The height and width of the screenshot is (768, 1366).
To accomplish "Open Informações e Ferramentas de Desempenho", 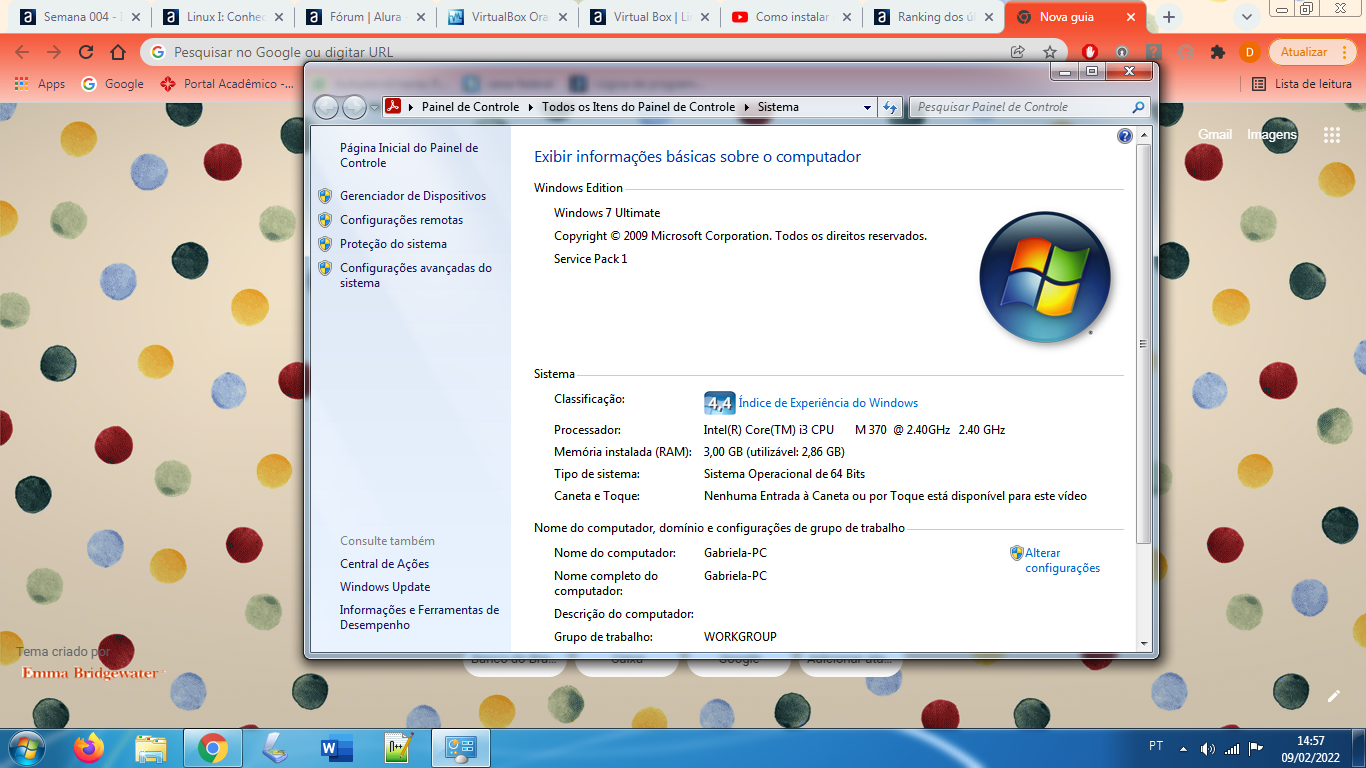I will point(419,617).
